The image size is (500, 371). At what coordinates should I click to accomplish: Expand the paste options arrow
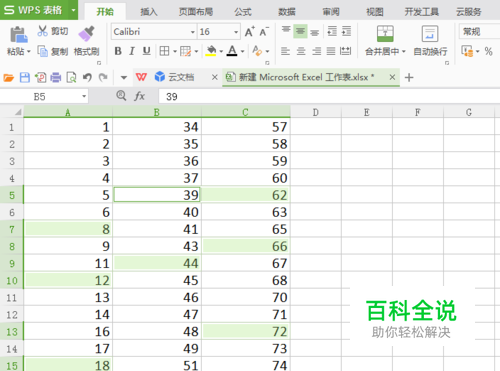pos(29,51)
